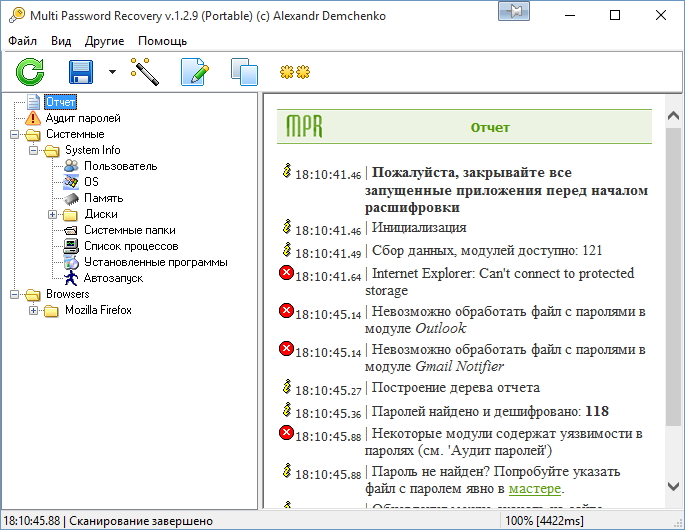Click the pin button in title bar
This screenshot has width=685, height=530.
(514, 10)
